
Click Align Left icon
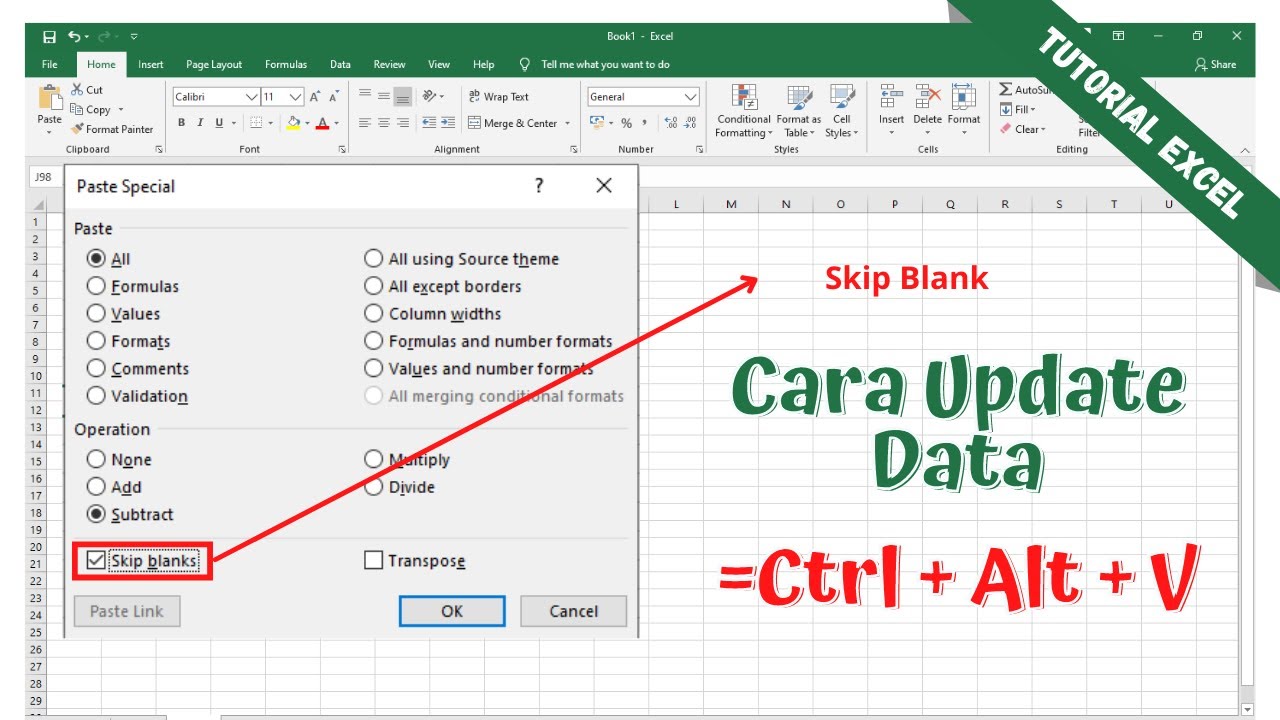365,123
